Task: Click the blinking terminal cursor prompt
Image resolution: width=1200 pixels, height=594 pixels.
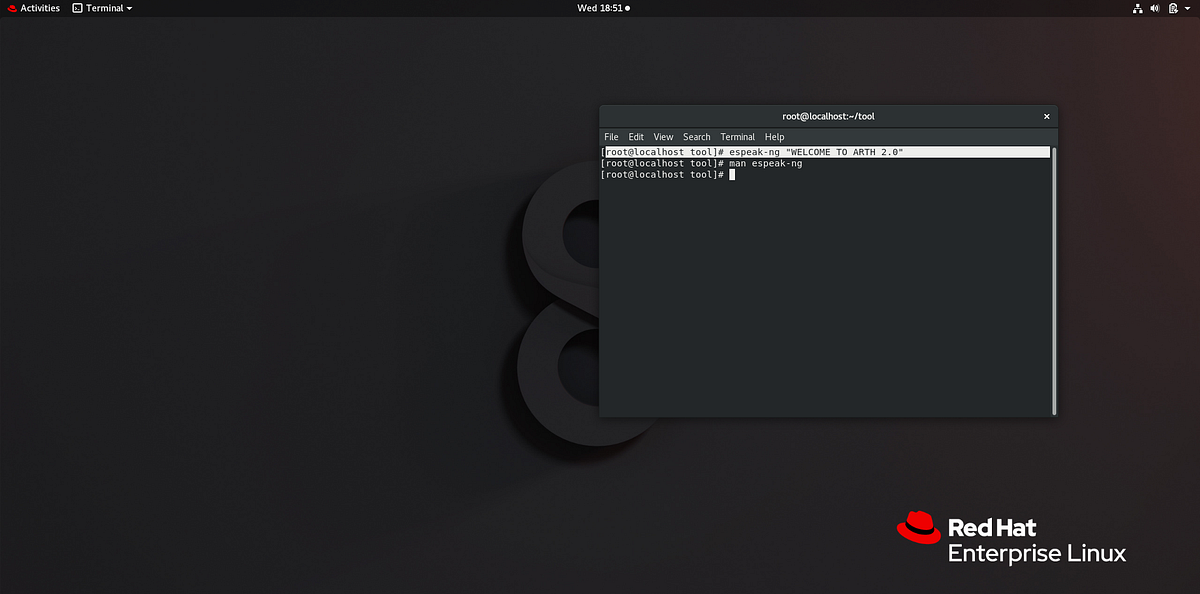Action: coord(731,174)
